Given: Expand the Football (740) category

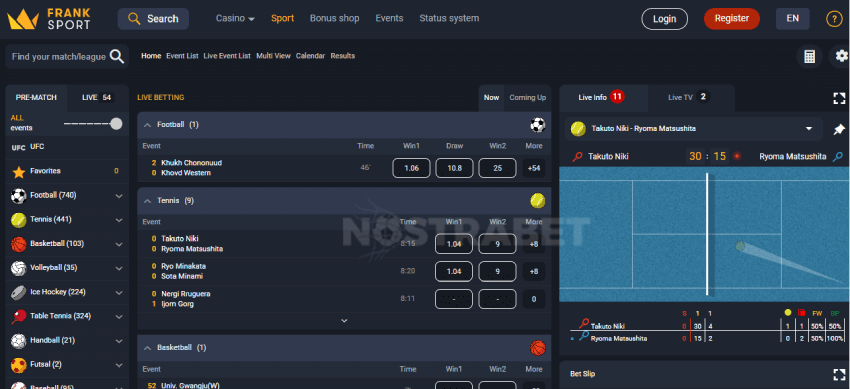Looking at the screenshot, I should coord(119,196).
